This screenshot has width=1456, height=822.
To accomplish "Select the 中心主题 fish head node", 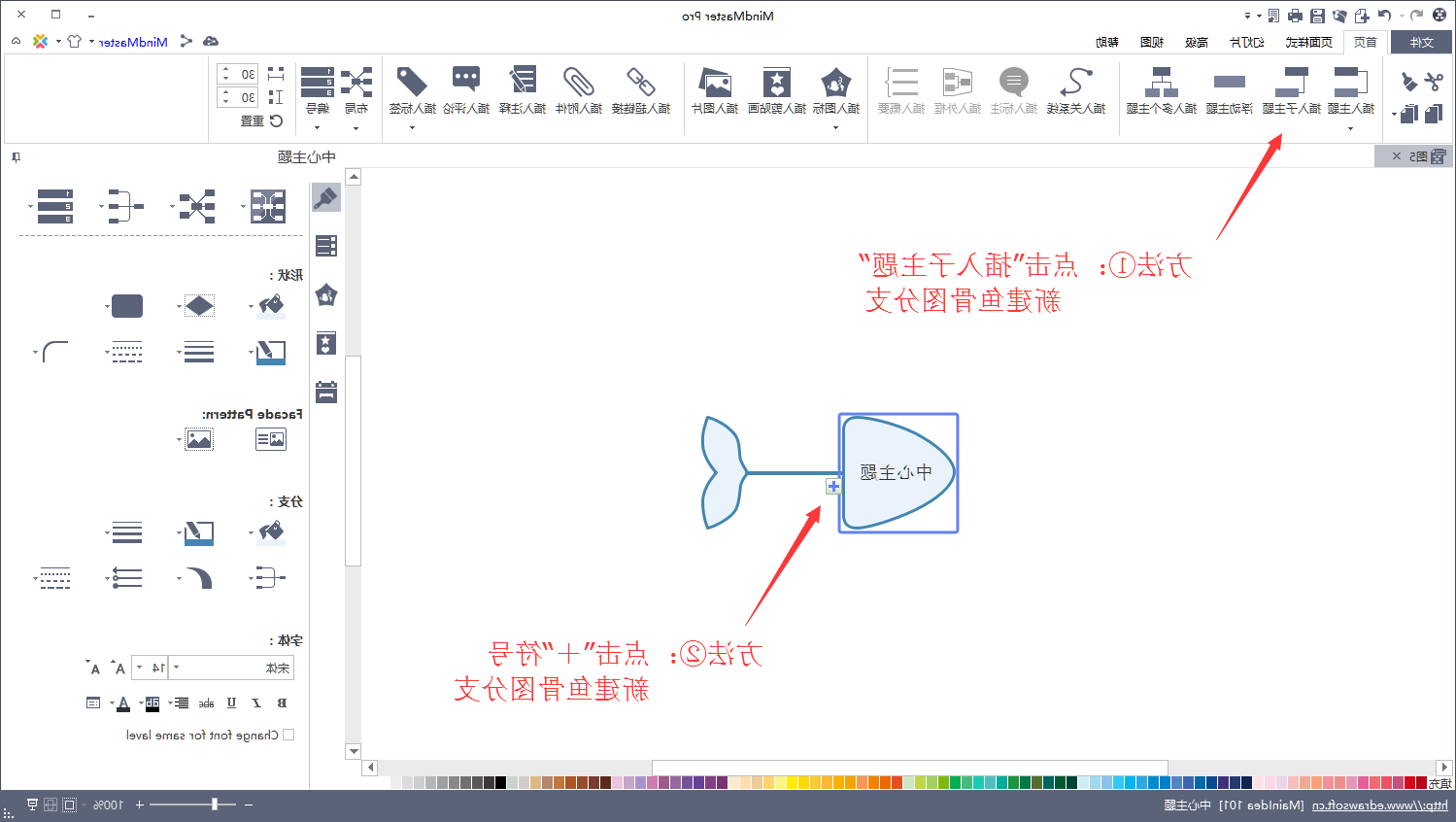I will (x=898, y=473).
